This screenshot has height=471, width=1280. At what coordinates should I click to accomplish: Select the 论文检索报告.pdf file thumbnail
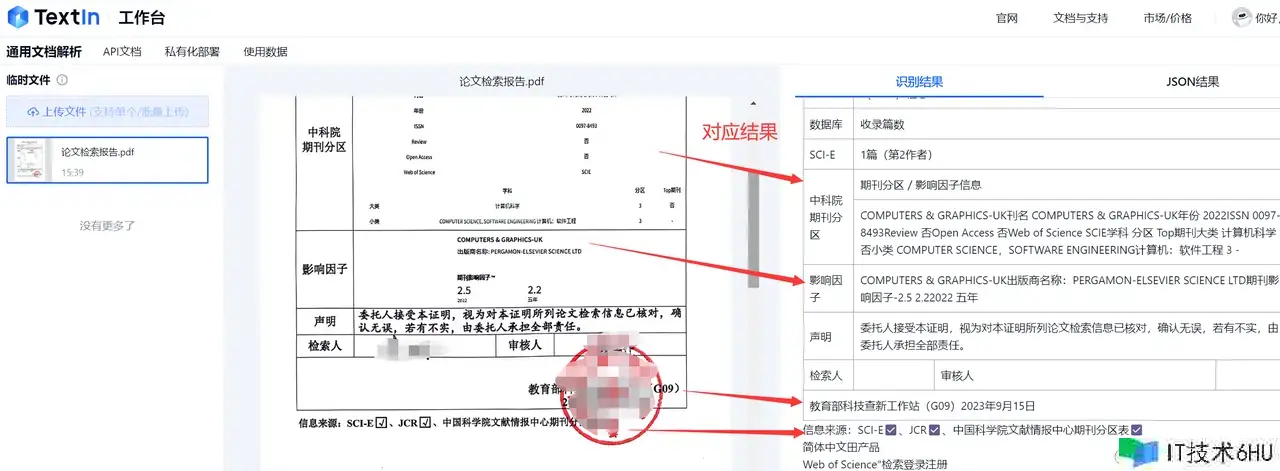(32, 160)
